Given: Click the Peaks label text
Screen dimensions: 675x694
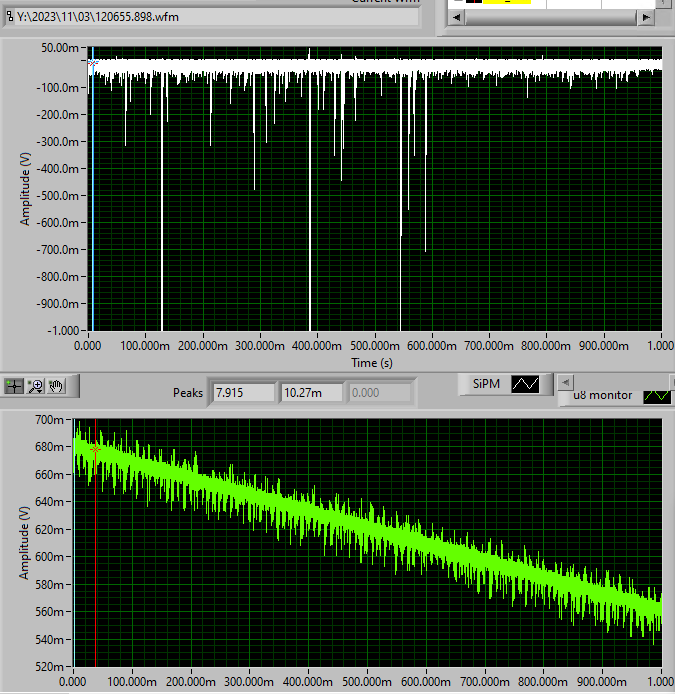Looking at the screenshot, I should click(188, 393).
